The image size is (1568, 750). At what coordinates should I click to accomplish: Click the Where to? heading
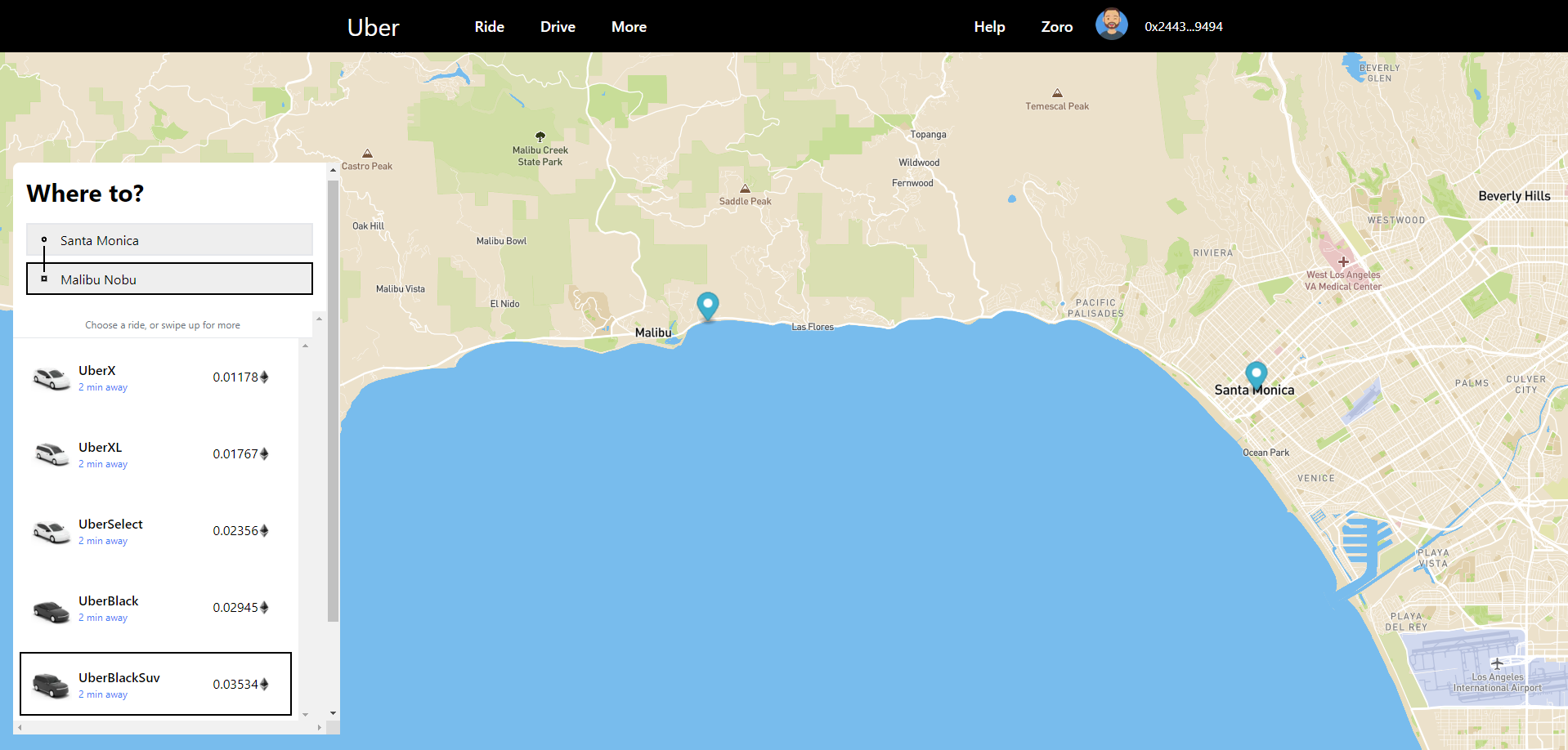(85, 194)
